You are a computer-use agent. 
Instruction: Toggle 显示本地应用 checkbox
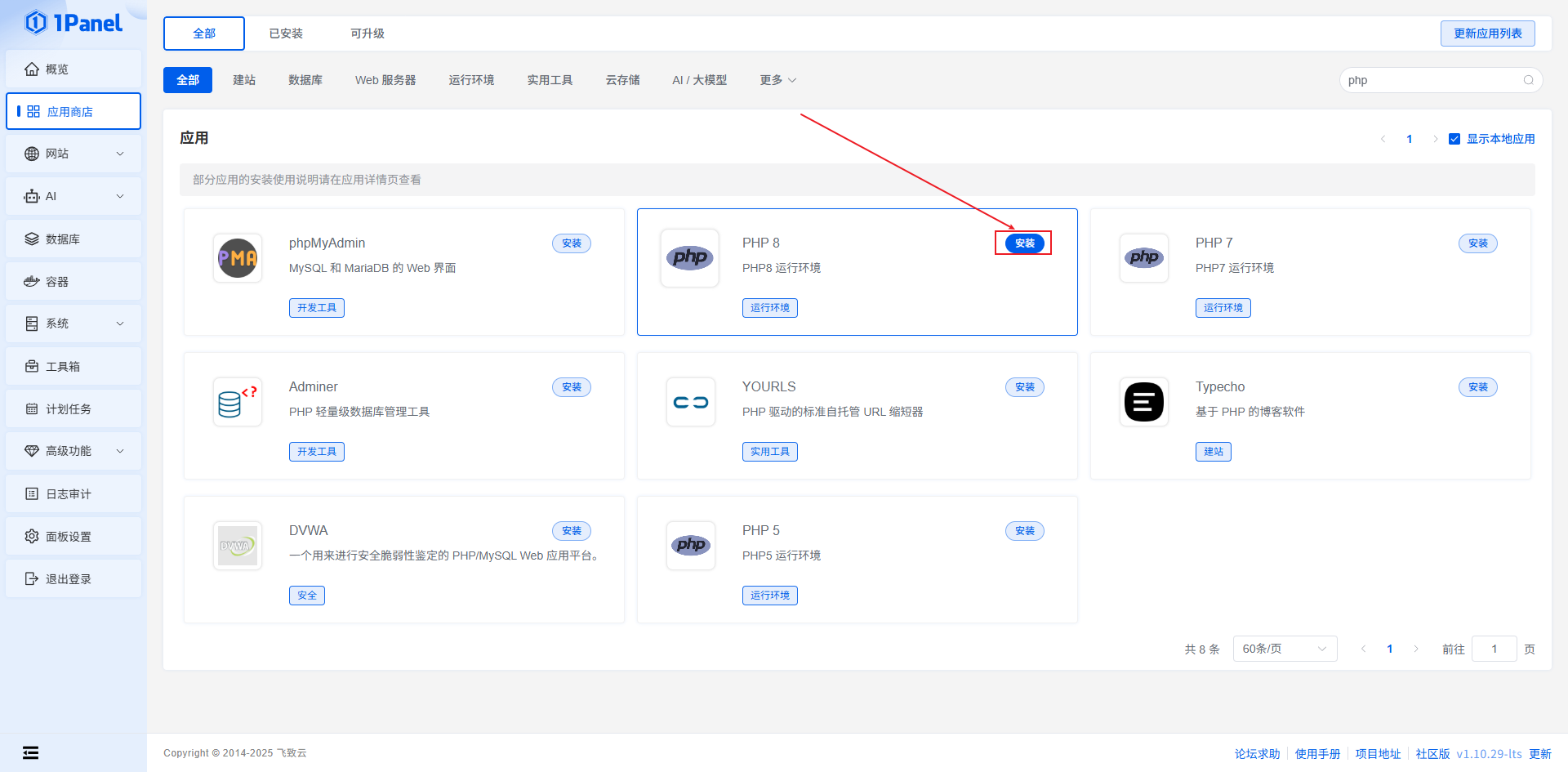click(1454, 139)
